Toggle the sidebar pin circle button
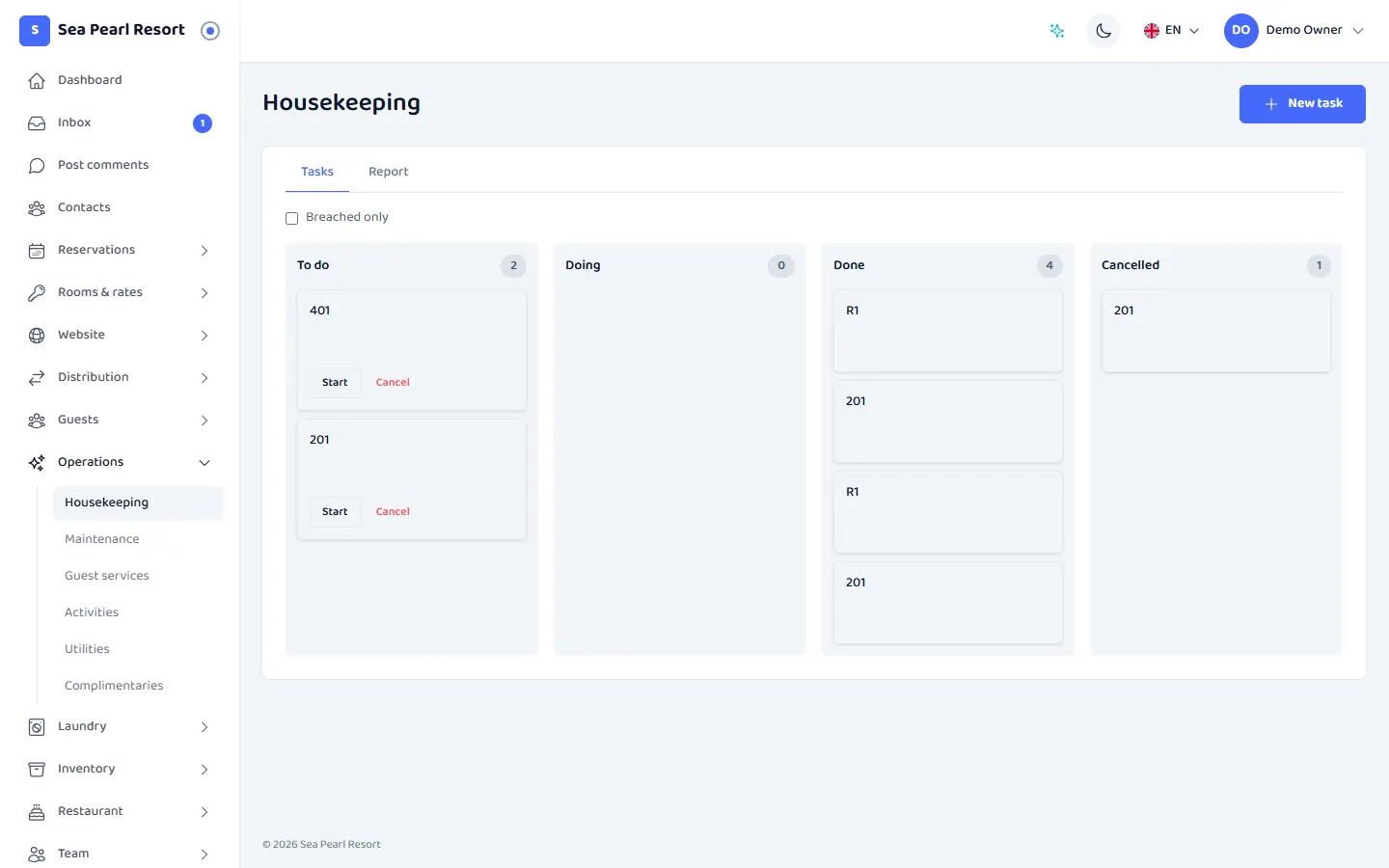This screenshot has height=868, width=1389. pos(210,31)
